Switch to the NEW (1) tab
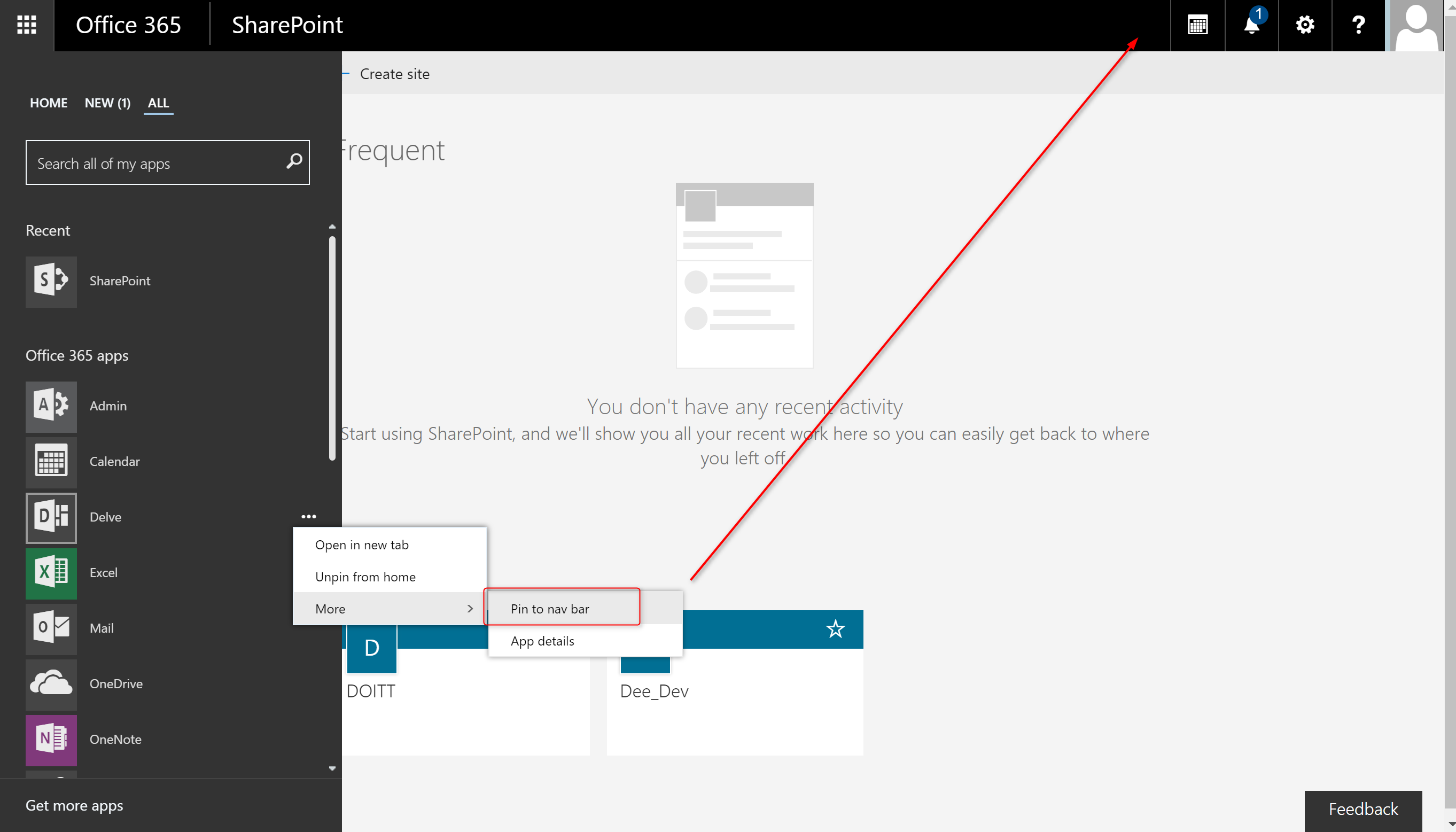Screen dimensions: 1456x832 point(107,103)
